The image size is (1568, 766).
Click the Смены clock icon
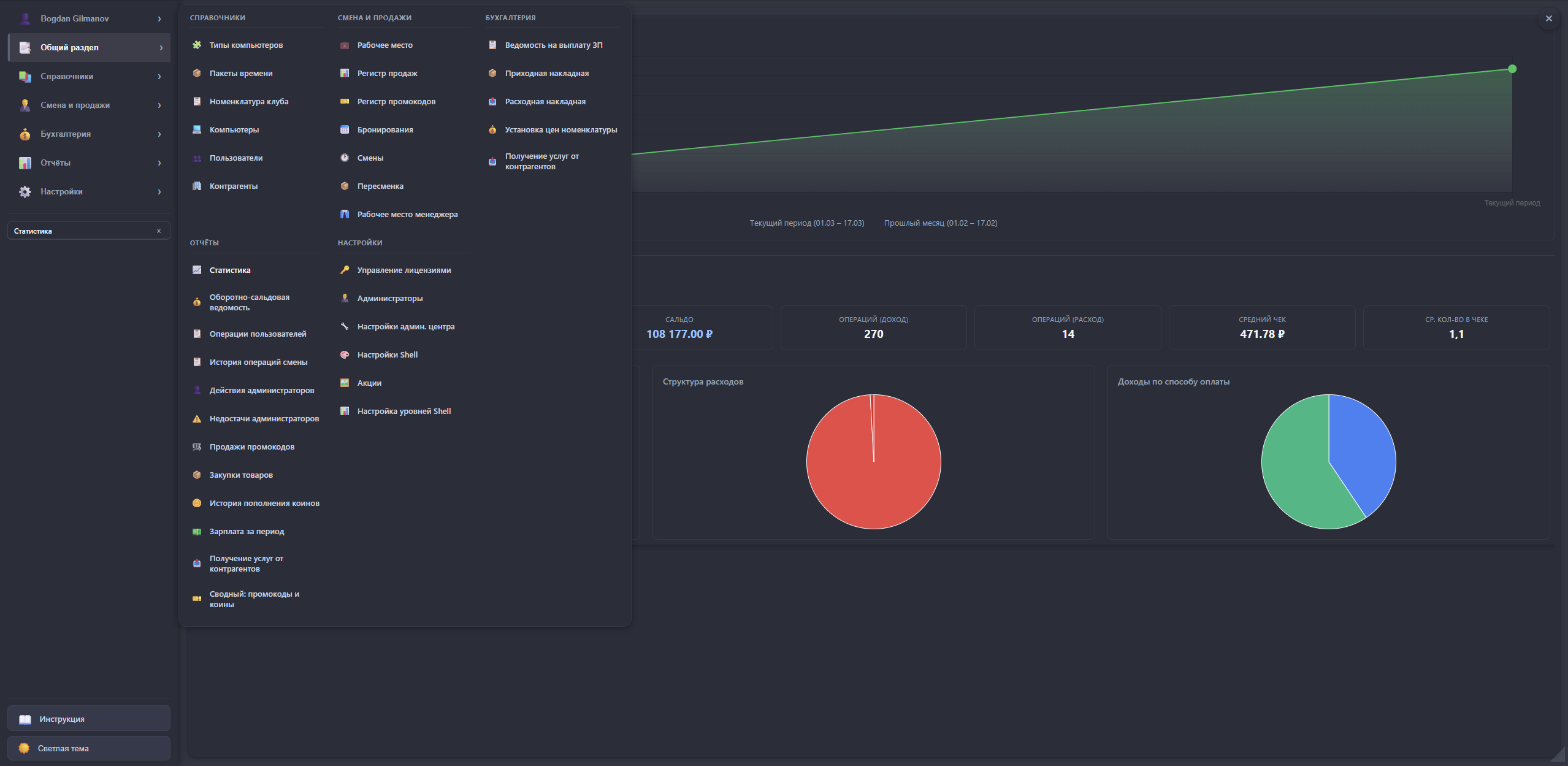tap(345, 158)
